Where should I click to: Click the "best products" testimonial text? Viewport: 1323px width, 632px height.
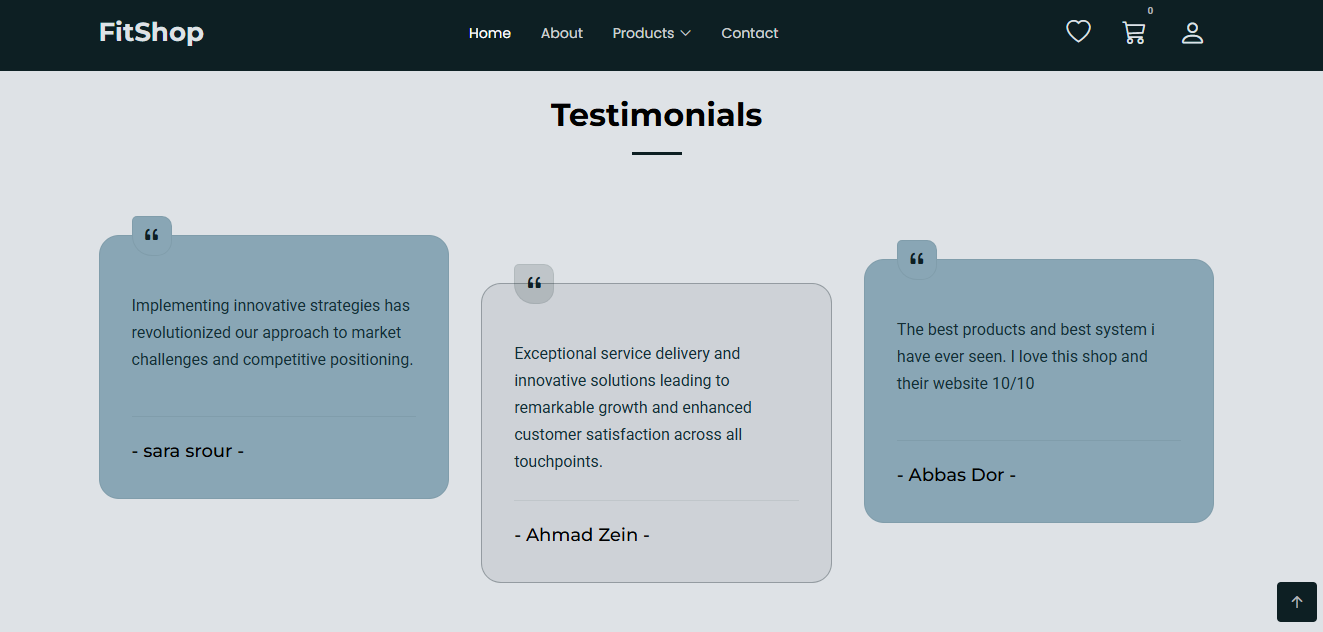pos(1025,356)
